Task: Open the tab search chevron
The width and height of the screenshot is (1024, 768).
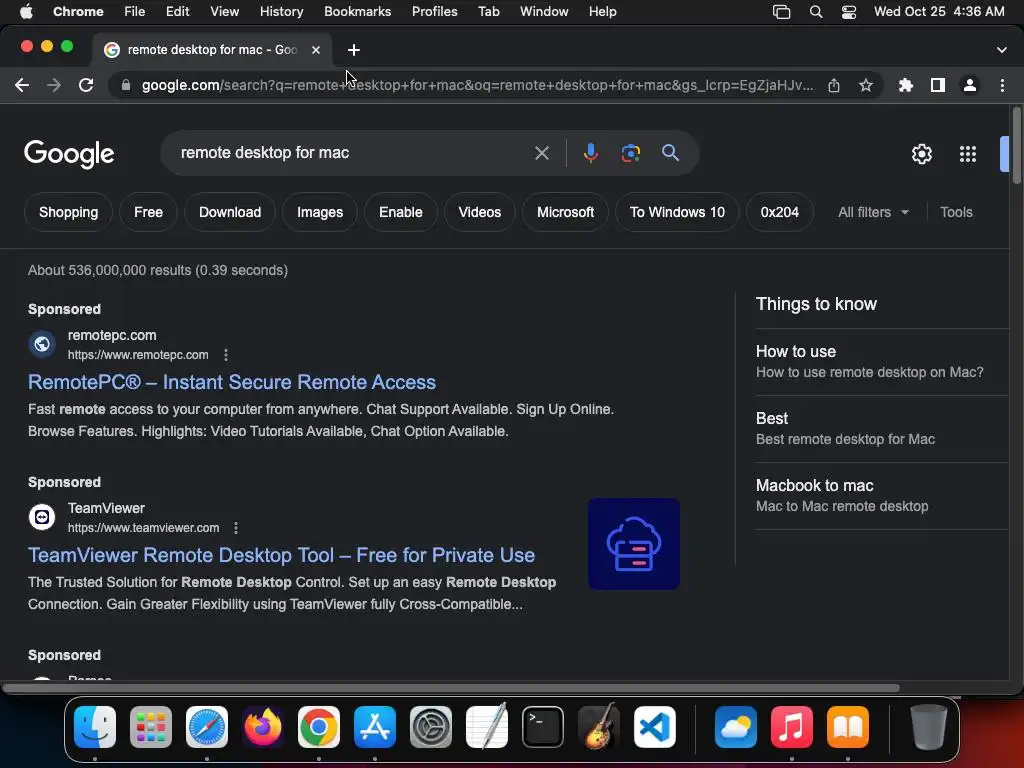Action: coord(1002,50)
